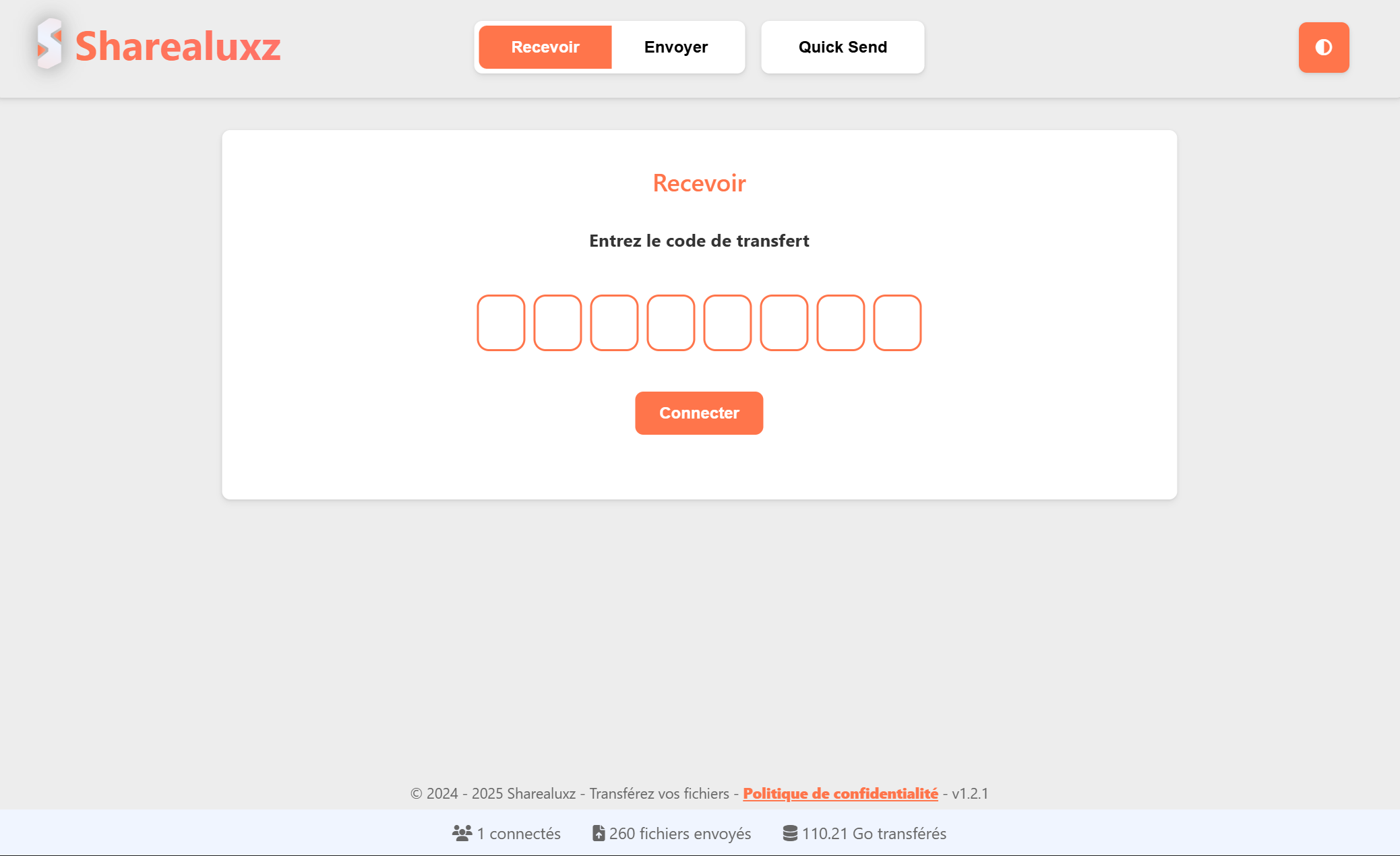
Task: Click the second transfer code box
Action: click(557, 323)
